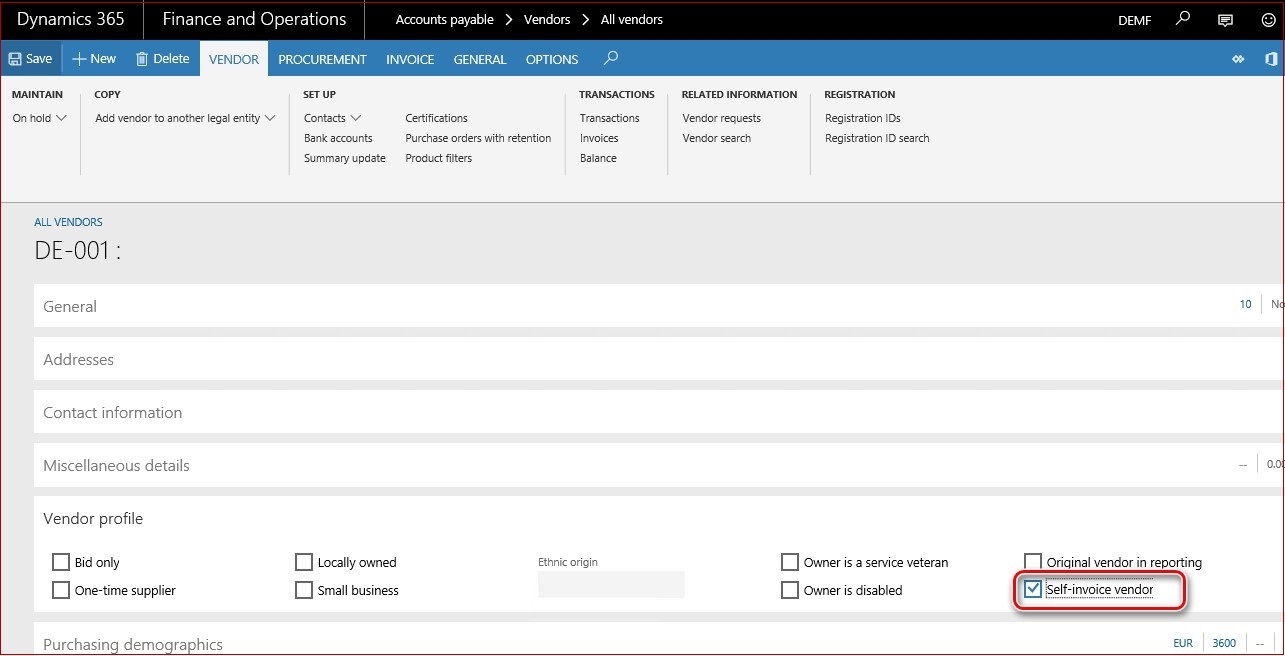Click the ALL VENDORS link
Image resolution: width=1285 pixels, height=656 pixels.
coord(68,222)
